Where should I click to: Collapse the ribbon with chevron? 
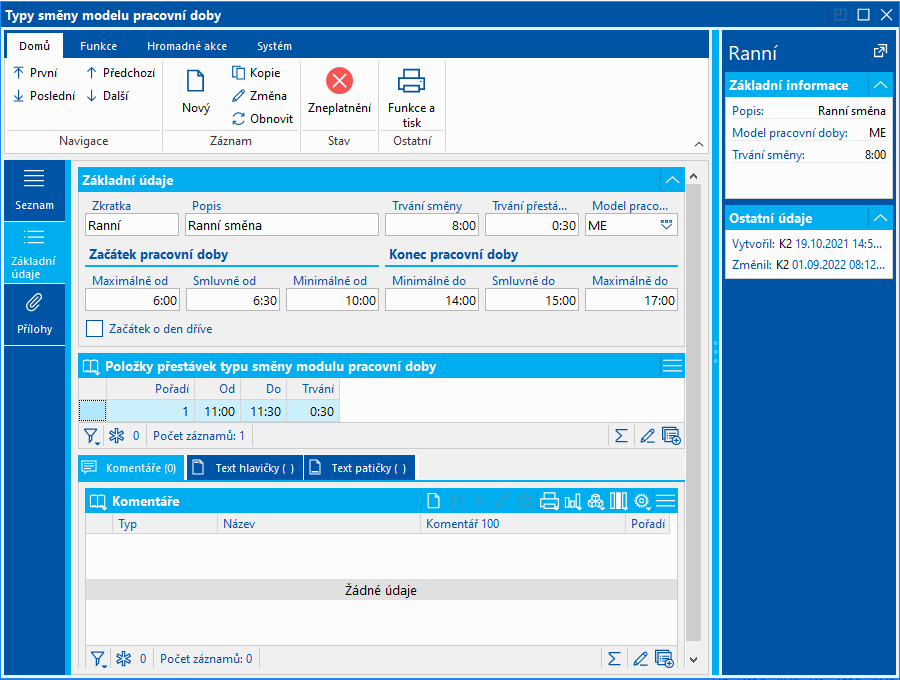(x=699, y=144)
